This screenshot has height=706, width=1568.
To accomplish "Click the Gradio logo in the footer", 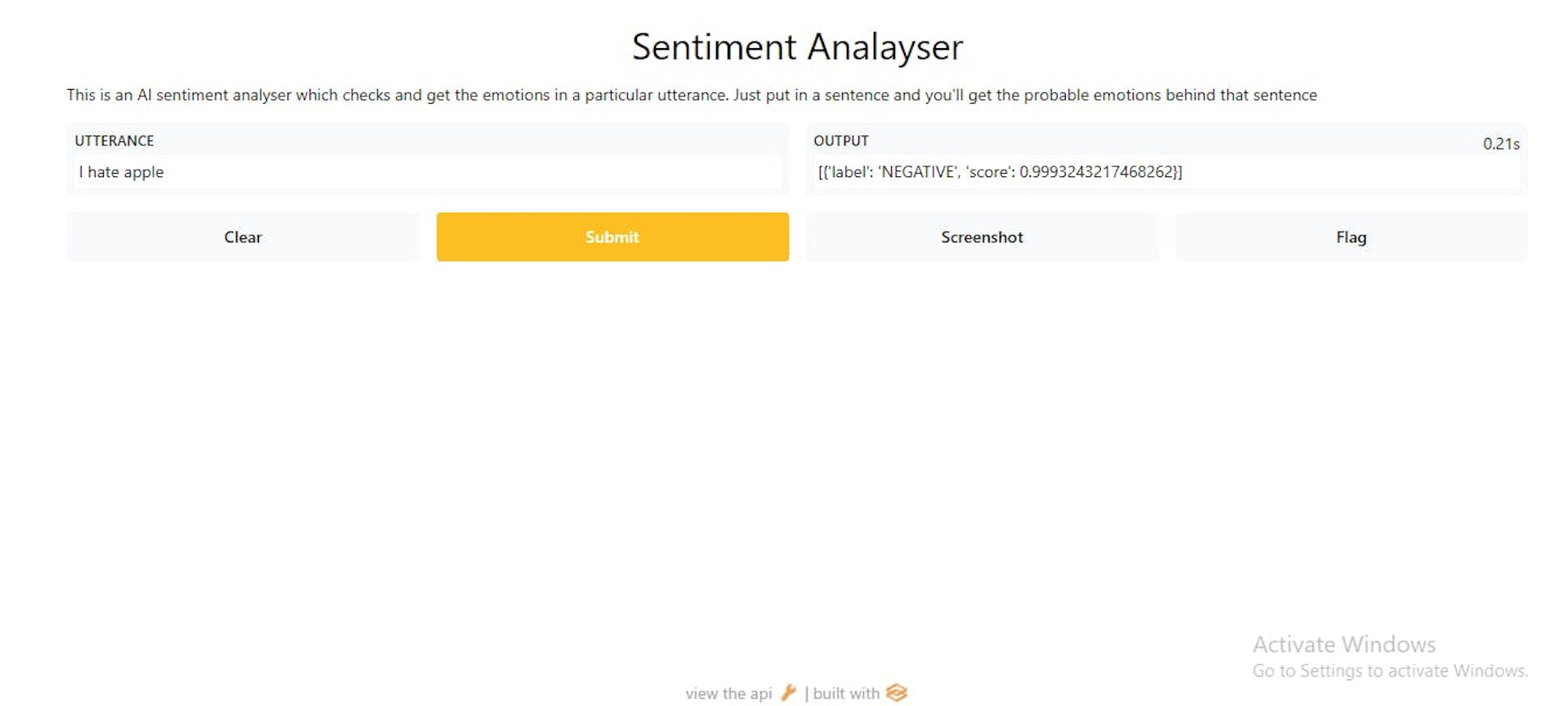I will tap(897, 693).
